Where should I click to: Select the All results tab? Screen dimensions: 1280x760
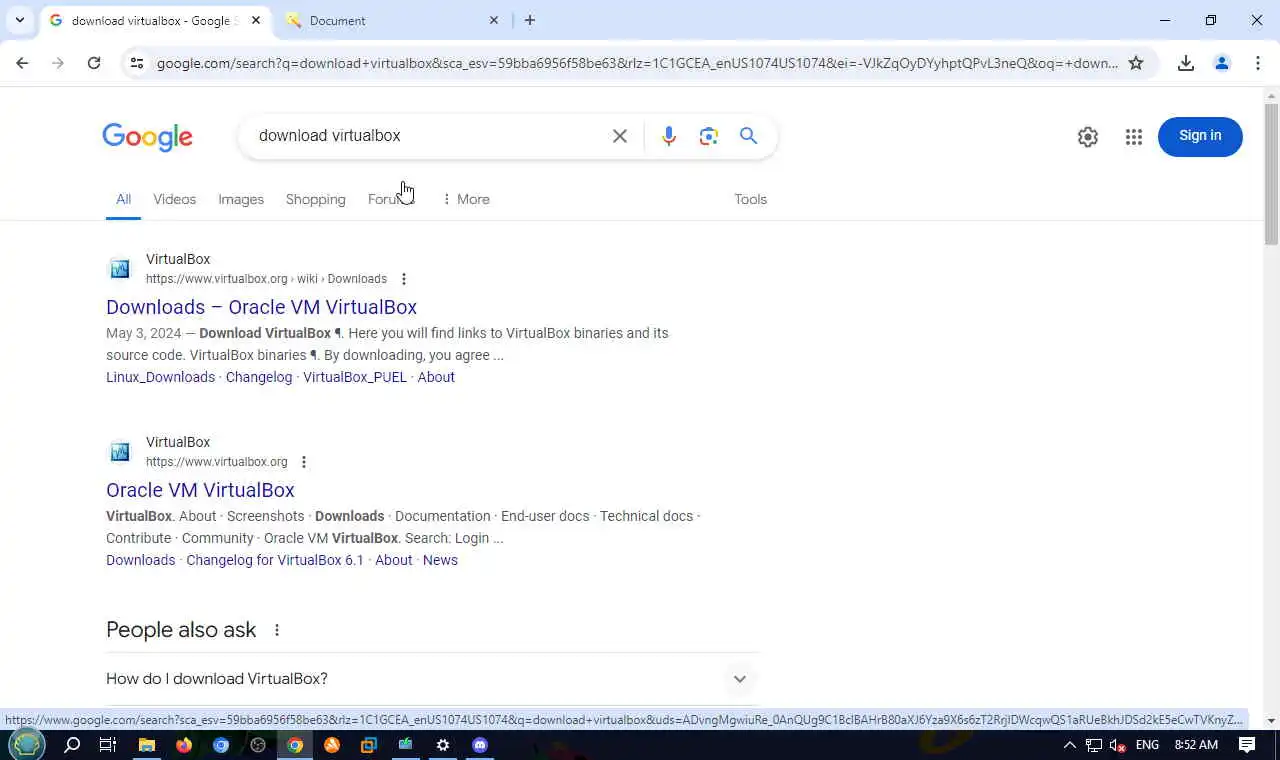click(123, 199)
